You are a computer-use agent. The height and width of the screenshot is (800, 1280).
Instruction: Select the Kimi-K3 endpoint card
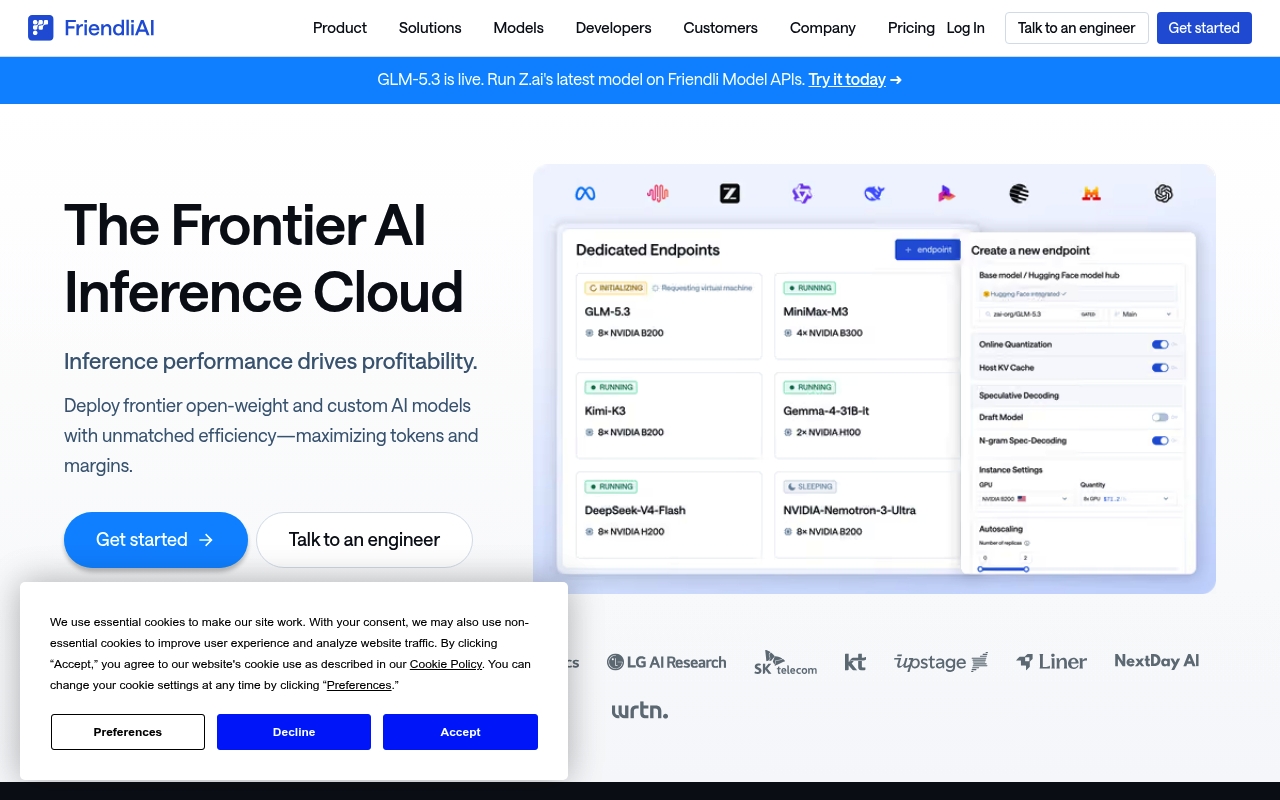(x=669, y=415)
